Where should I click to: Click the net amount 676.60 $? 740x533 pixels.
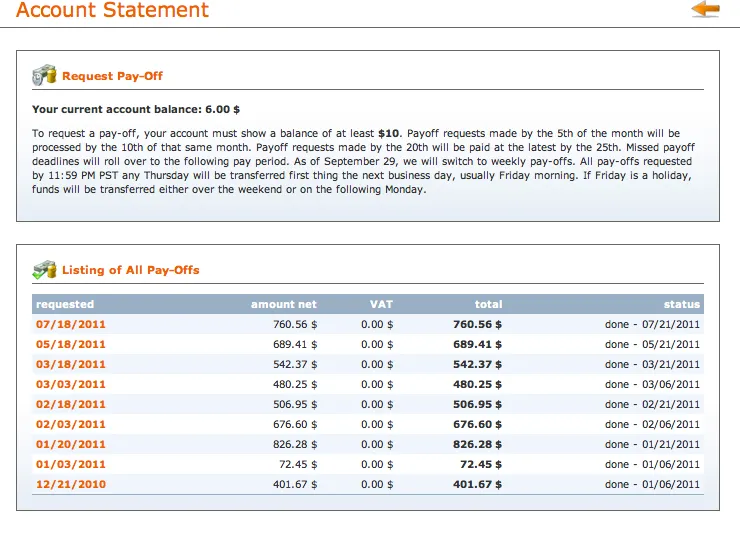click(x=295, y=424)
